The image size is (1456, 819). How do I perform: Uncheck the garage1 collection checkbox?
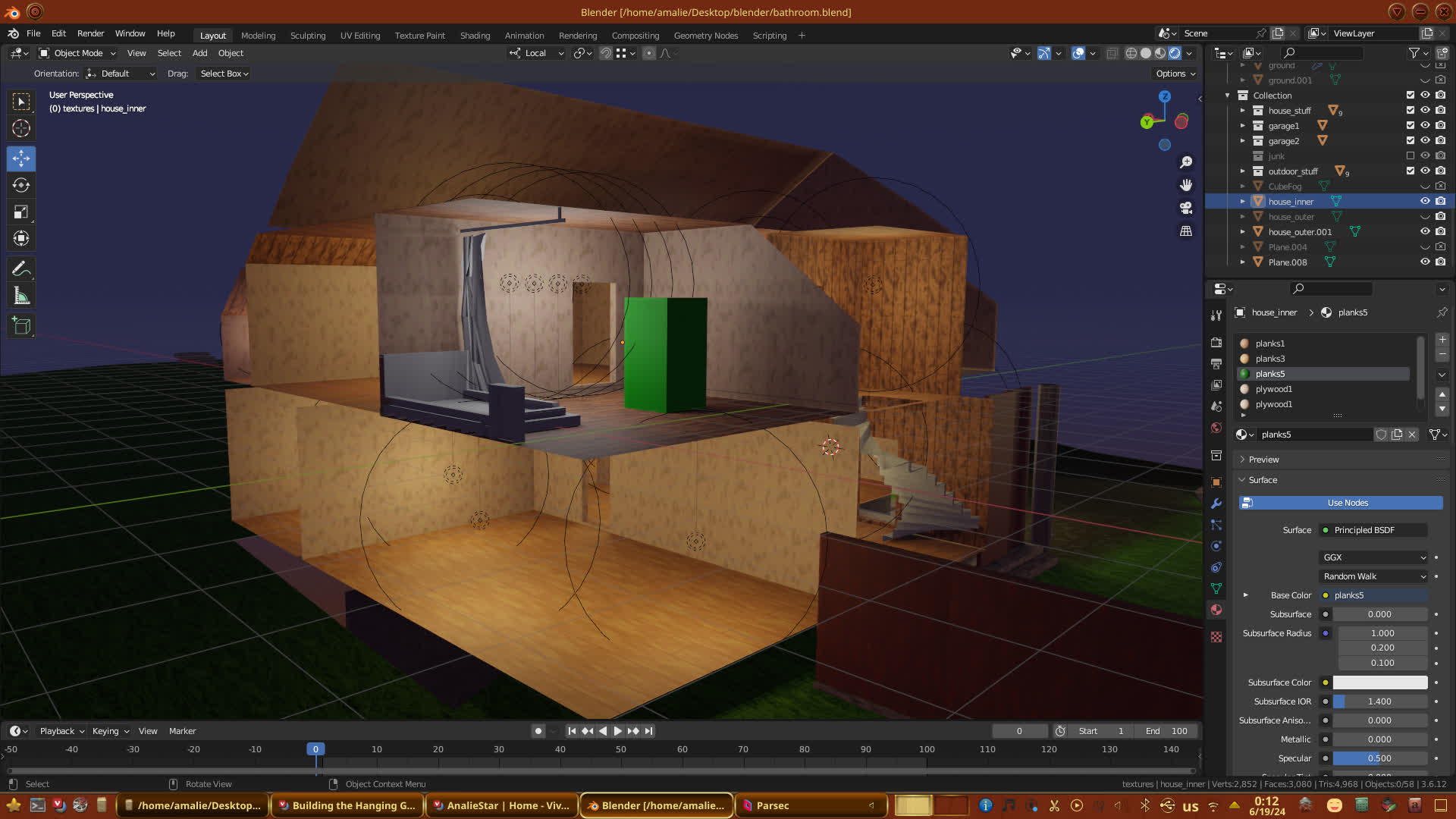pos(1410,125)
